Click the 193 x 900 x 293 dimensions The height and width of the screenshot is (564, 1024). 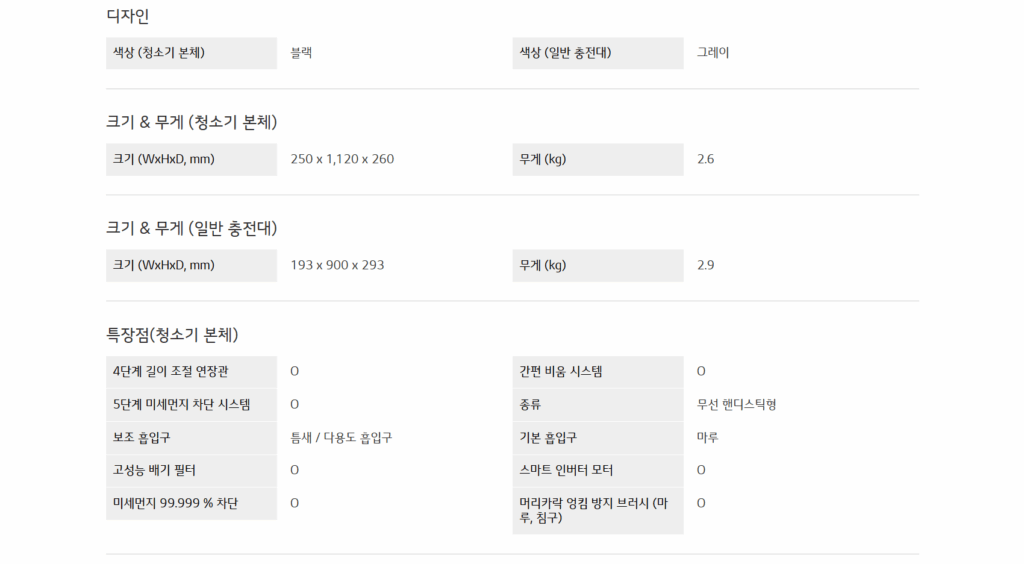point(337,265)
